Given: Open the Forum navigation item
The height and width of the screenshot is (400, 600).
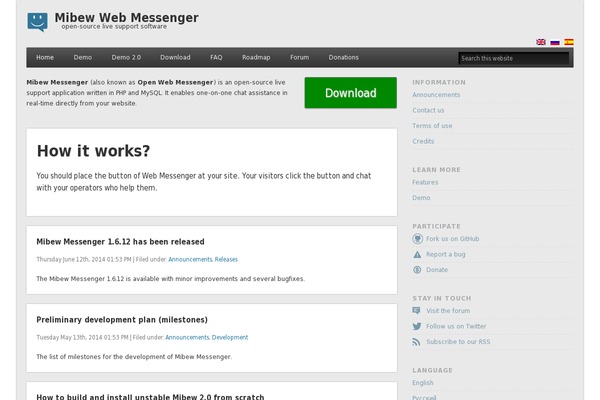Looking at the screenshot, I should [x=299, y=57].
